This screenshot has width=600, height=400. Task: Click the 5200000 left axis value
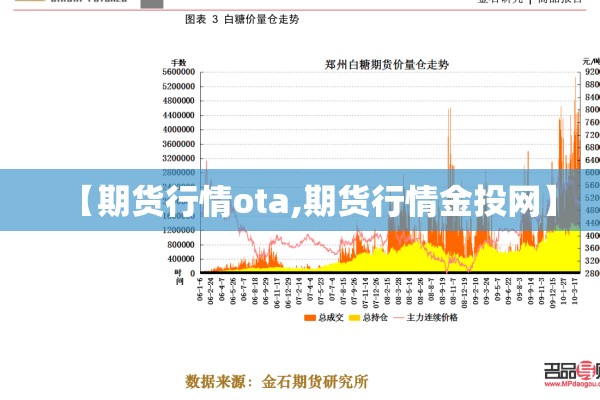[x=178, y=87]
